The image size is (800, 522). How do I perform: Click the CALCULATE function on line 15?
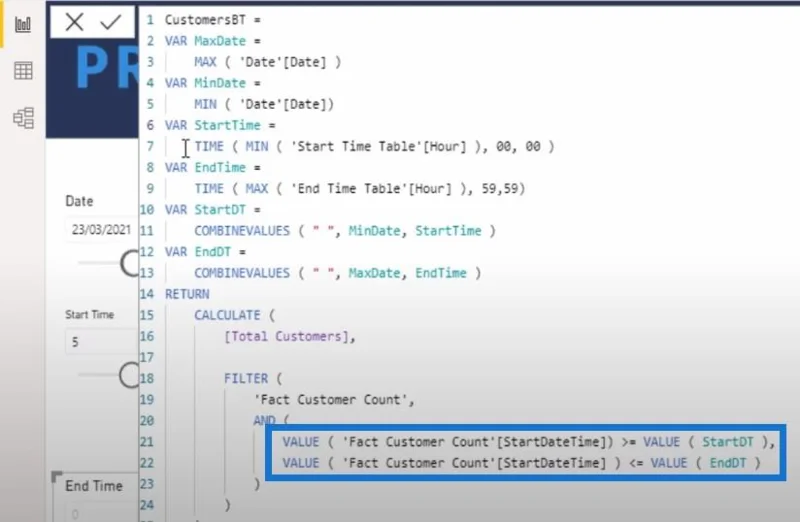[x=227, y=315]
